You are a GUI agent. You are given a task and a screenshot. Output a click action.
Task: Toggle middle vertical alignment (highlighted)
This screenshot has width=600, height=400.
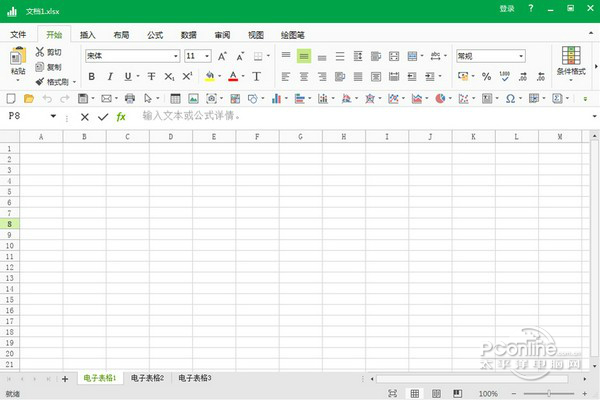point(304,56)
